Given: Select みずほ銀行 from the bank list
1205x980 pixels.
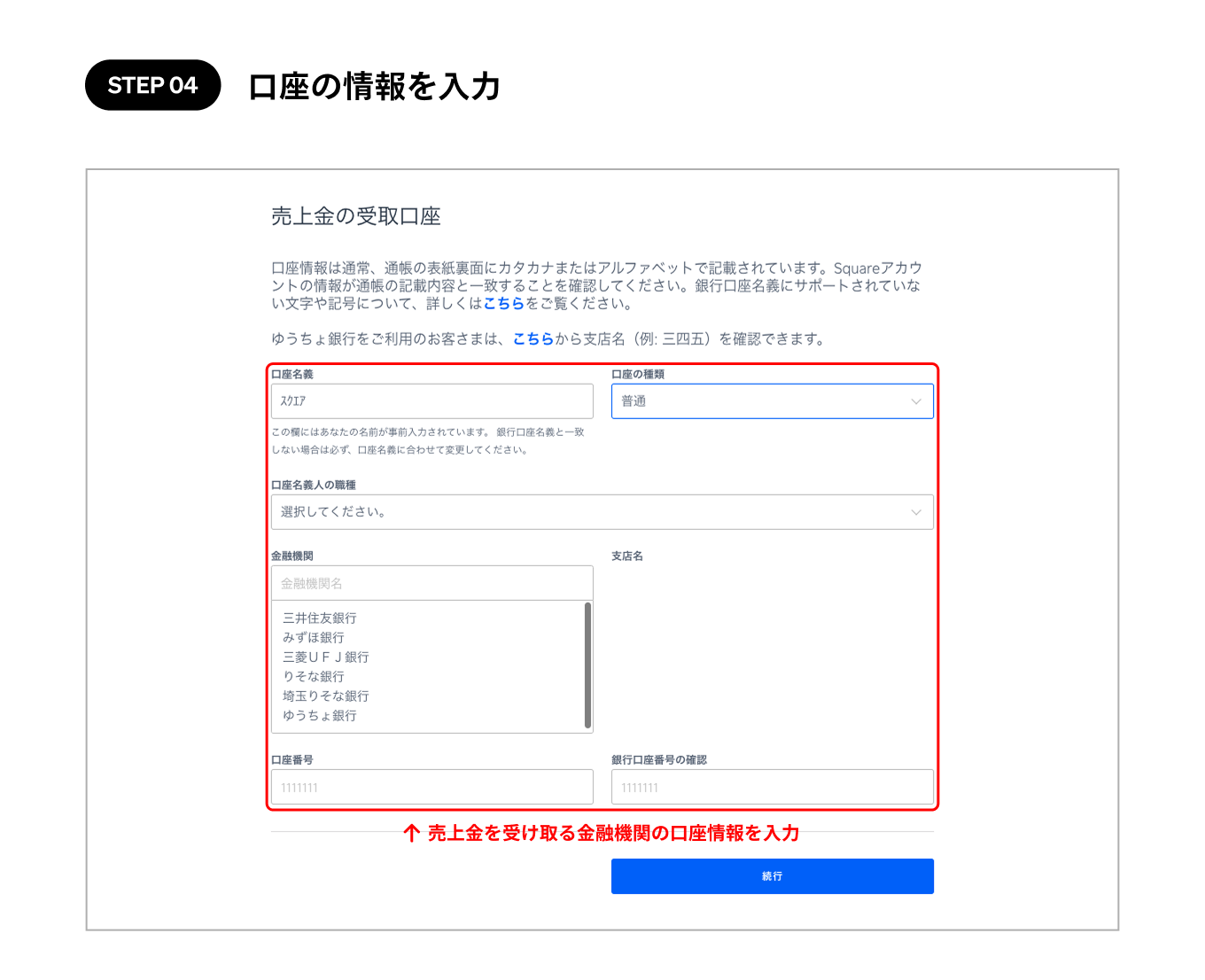Looking at the screenshot, I should tap(314, 637).
